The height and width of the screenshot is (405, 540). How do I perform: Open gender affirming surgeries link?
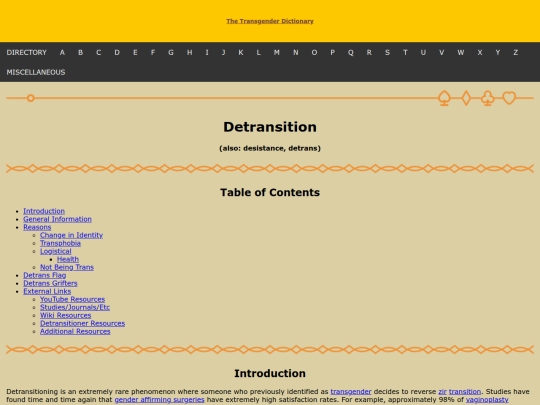click(x=159, y=399)
